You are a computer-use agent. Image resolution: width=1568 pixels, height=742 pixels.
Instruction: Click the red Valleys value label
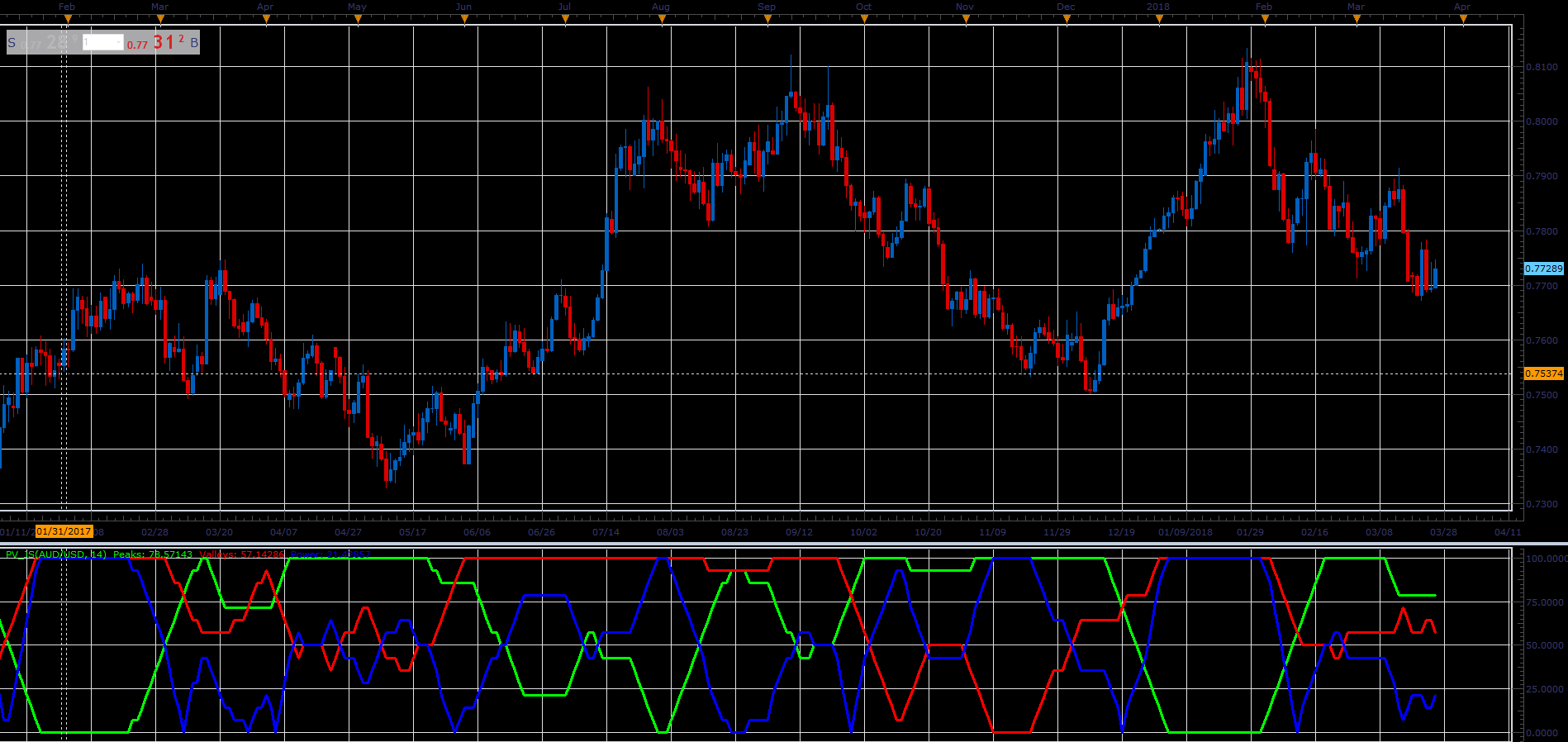241,554
